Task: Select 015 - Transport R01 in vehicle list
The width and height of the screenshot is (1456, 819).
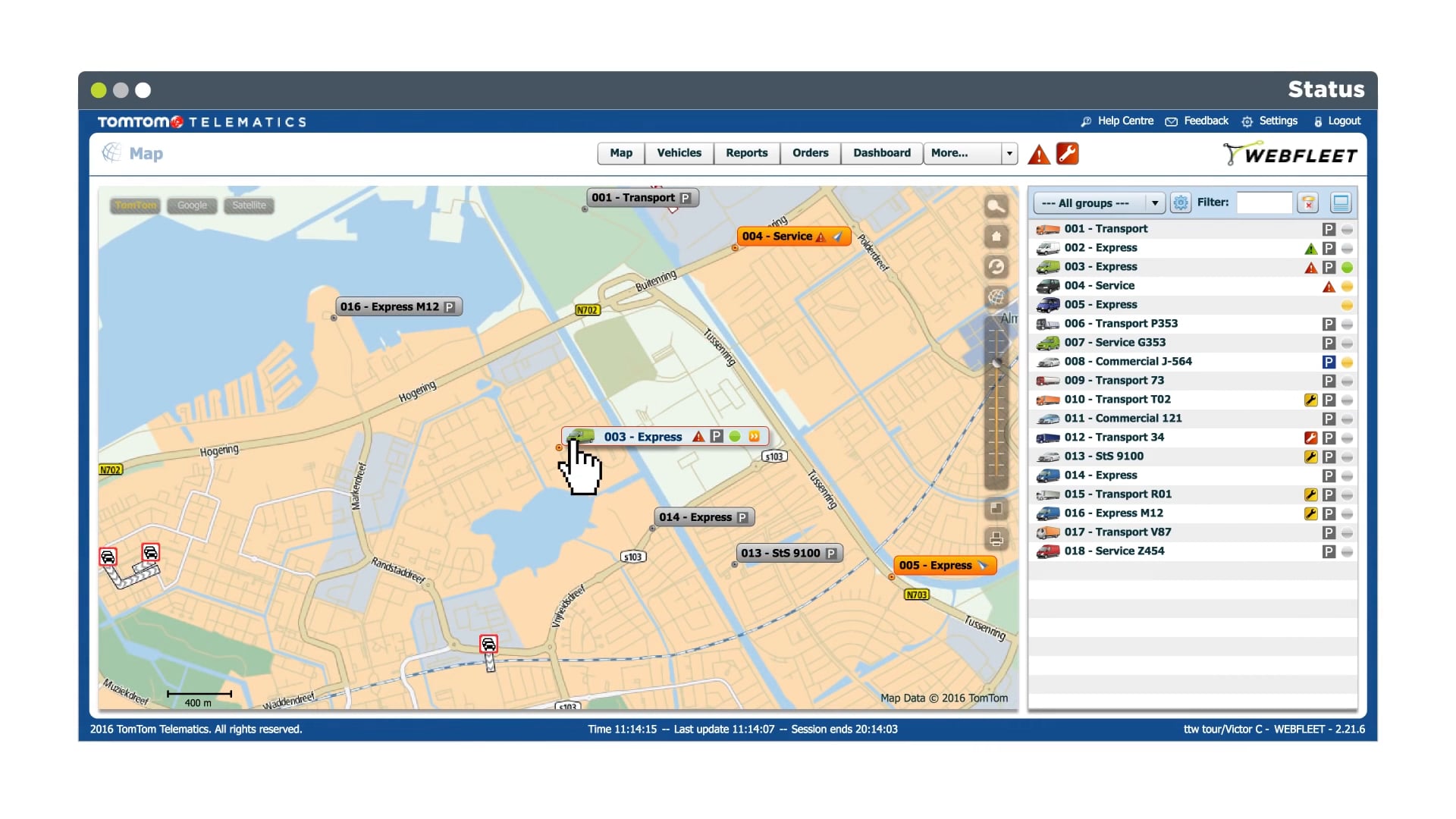Action: click(x=1194, y=494)
